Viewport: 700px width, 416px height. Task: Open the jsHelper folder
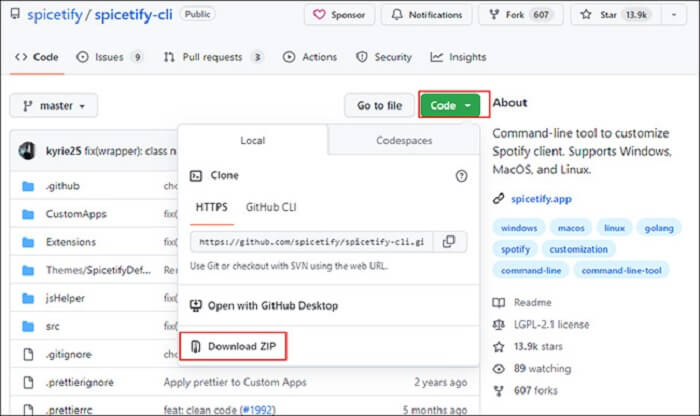click(65, 298)
